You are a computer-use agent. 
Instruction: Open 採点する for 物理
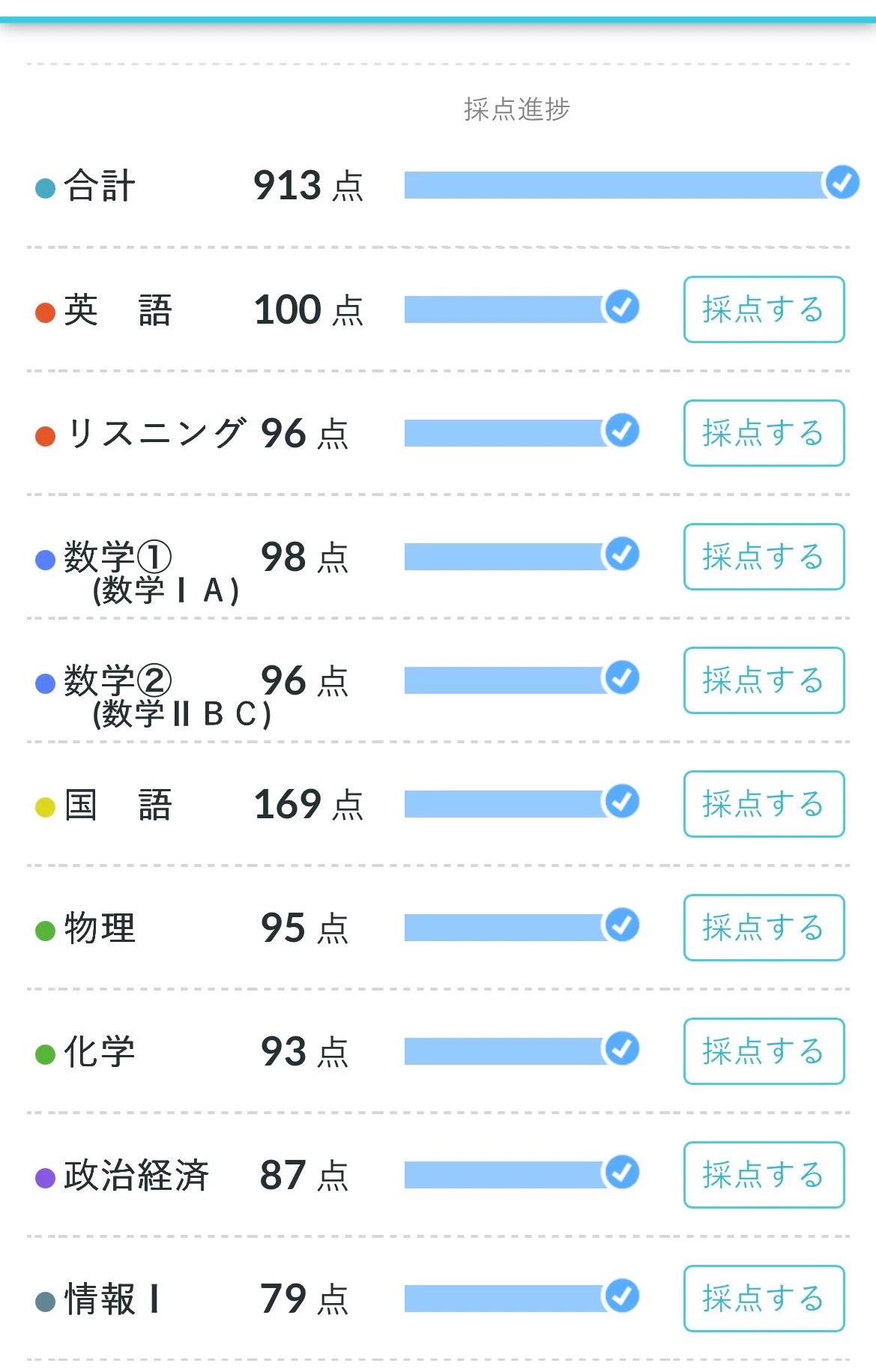click(764, 928)
